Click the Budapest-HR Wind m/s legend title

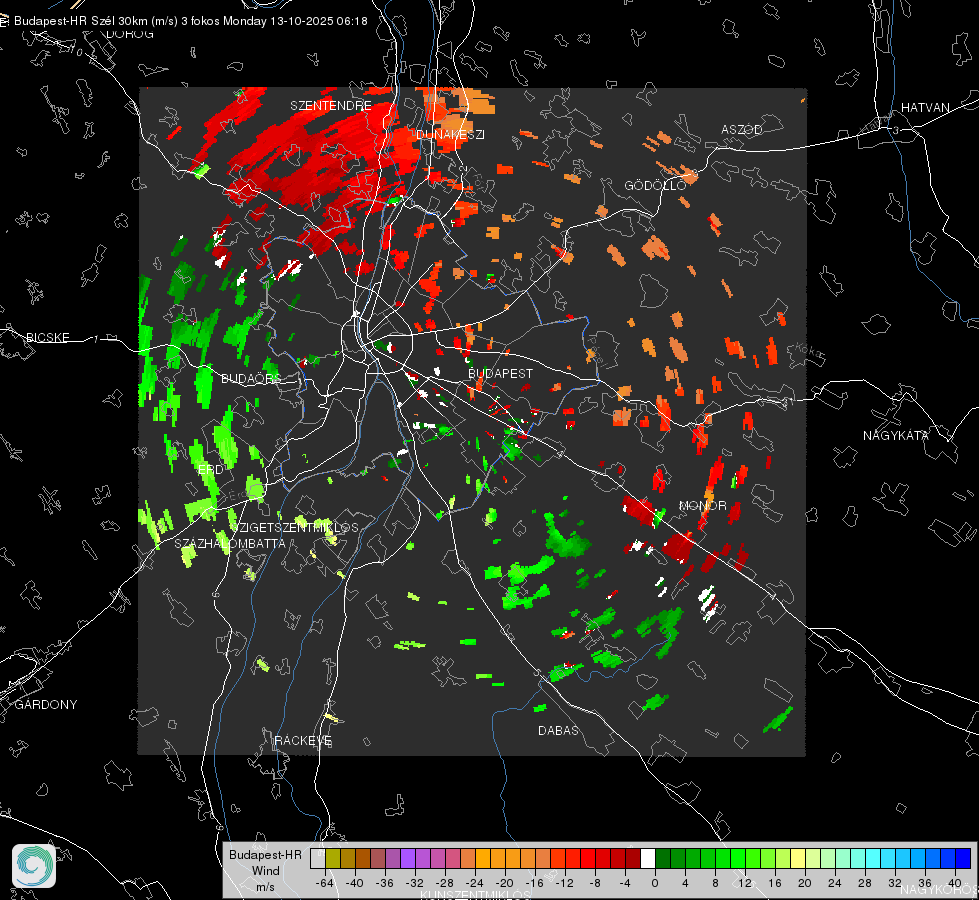(x=265, y=871)
